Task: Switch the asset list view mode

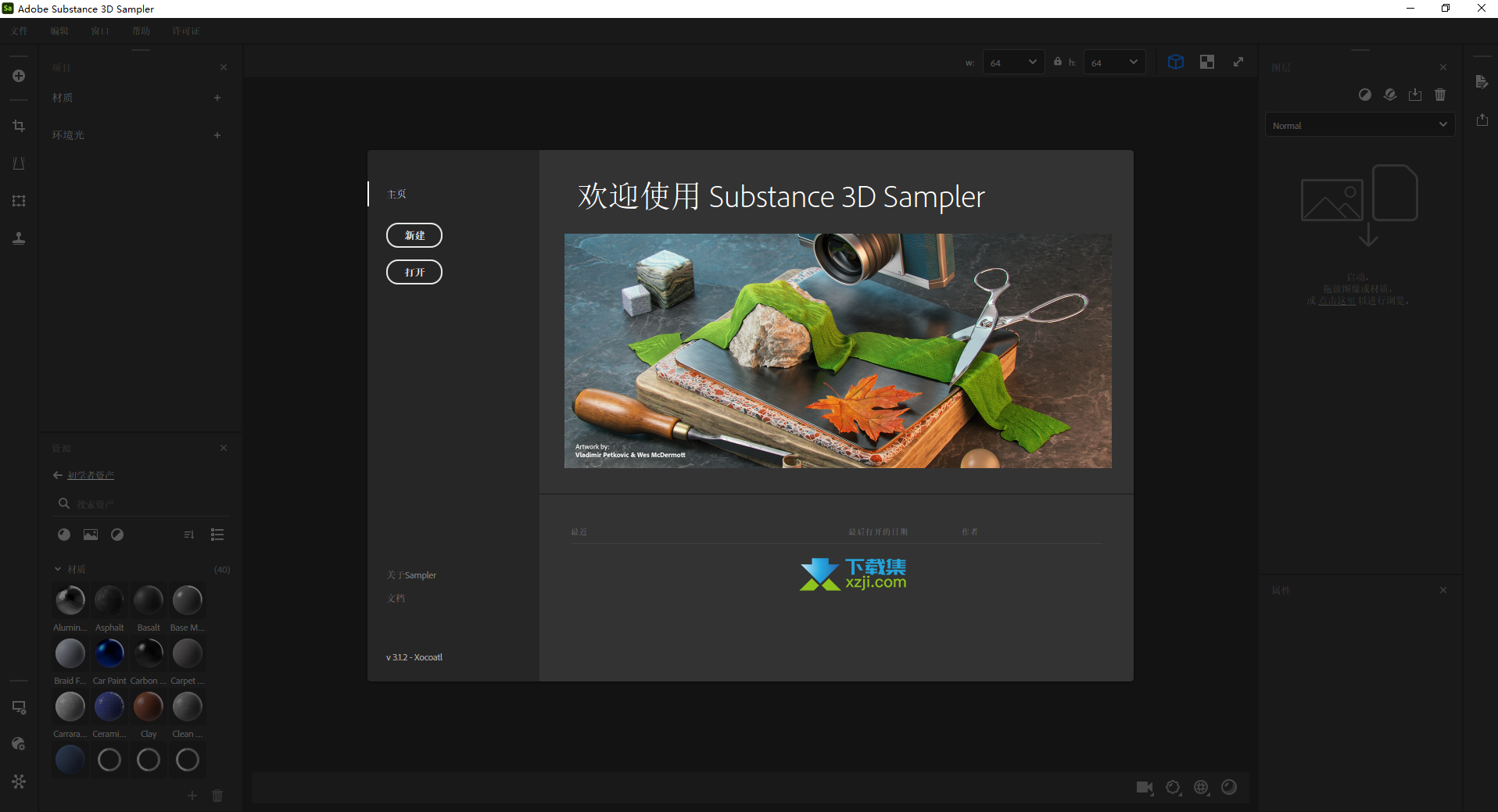Action: click(x=217, y=535)
